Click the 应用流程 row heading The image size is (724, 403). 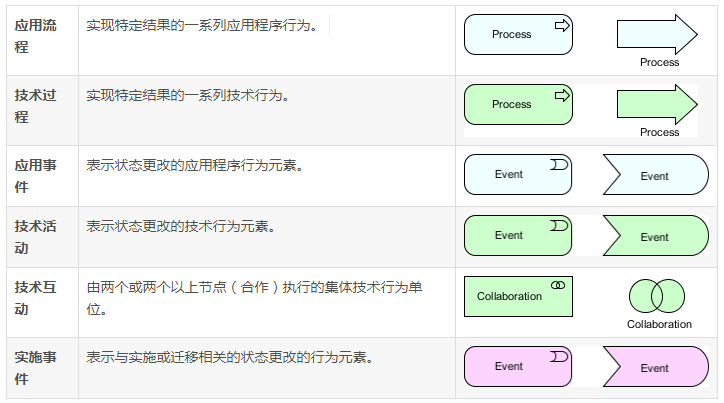(x=35, y=36)
